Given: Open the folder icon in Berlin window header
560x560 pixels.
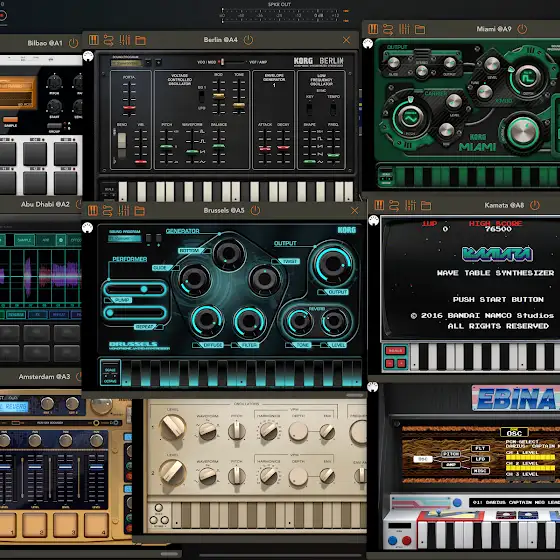Looking at the screenshot, I should [140, 40].
